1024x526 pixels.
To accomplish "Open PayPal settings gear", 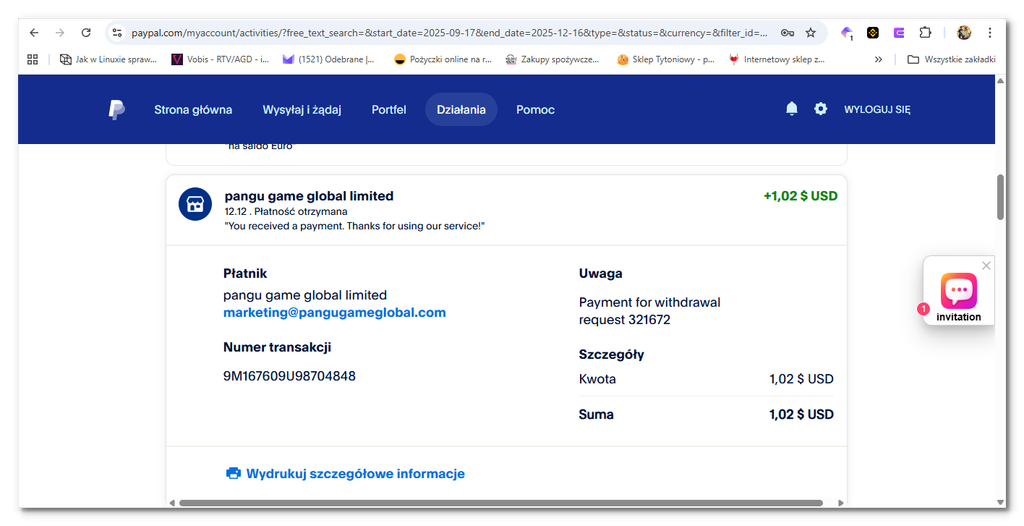I will point(820,109).
